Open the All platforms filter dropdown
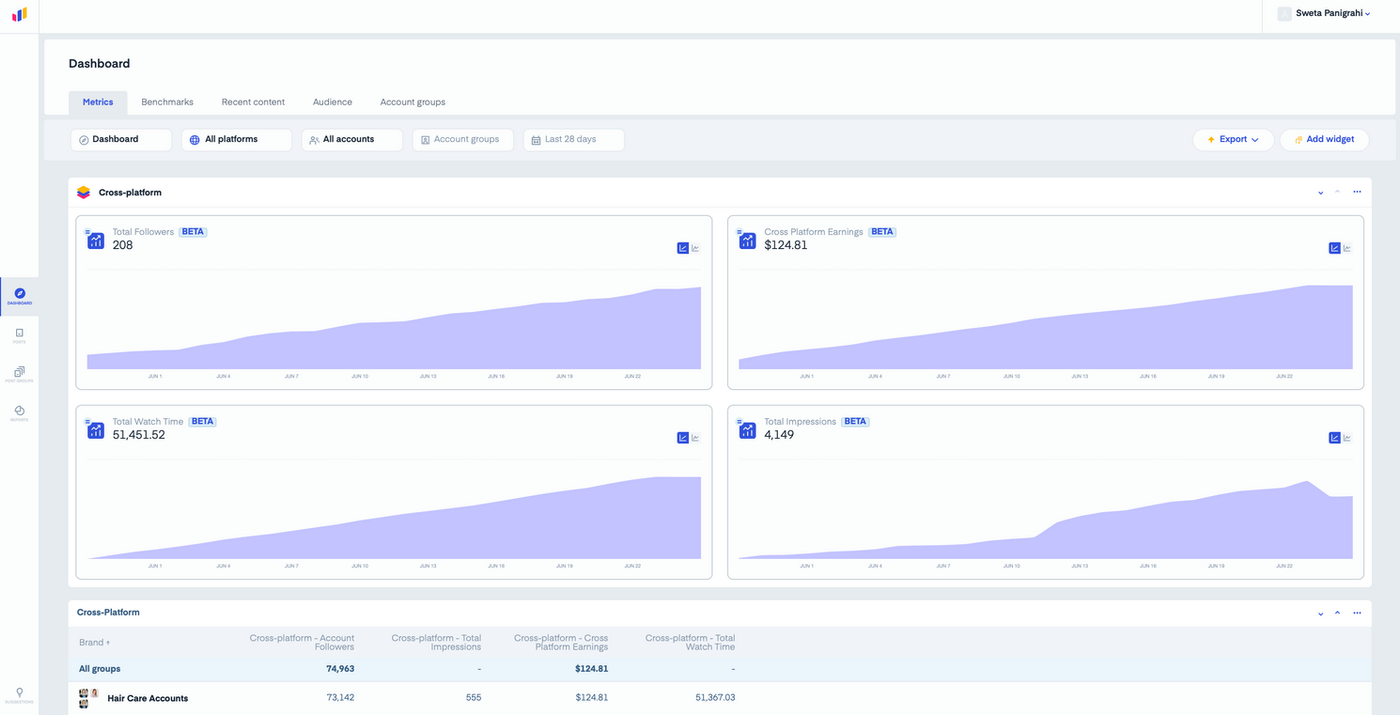1400x715 pixels. [237, 140]
